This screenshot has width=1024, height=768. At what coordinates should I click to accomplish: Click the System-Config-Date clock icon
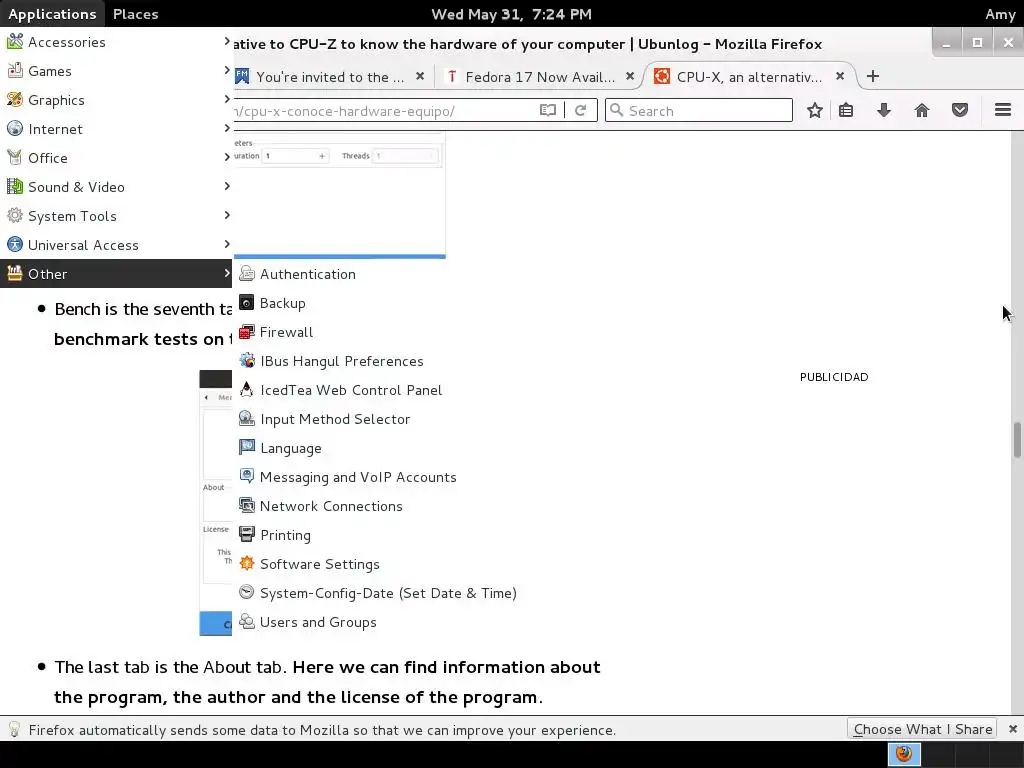[247, 592]
